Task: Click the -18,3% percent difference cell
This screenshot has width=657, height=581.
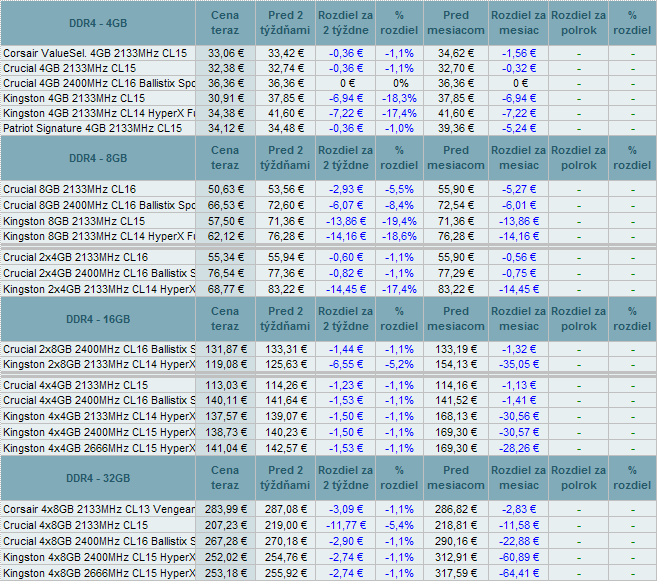Action: pos(399,98)
